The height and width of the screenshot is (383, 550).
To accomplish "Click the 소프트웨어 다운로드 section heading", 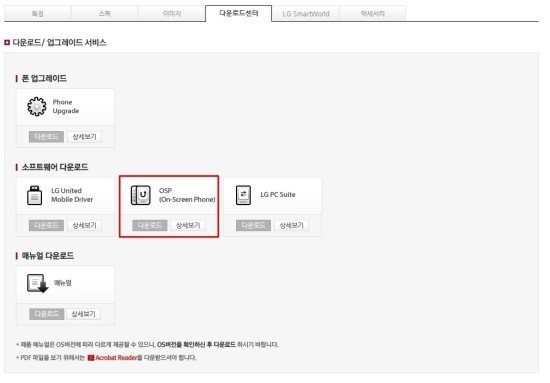I will click(x=55, y=167).
